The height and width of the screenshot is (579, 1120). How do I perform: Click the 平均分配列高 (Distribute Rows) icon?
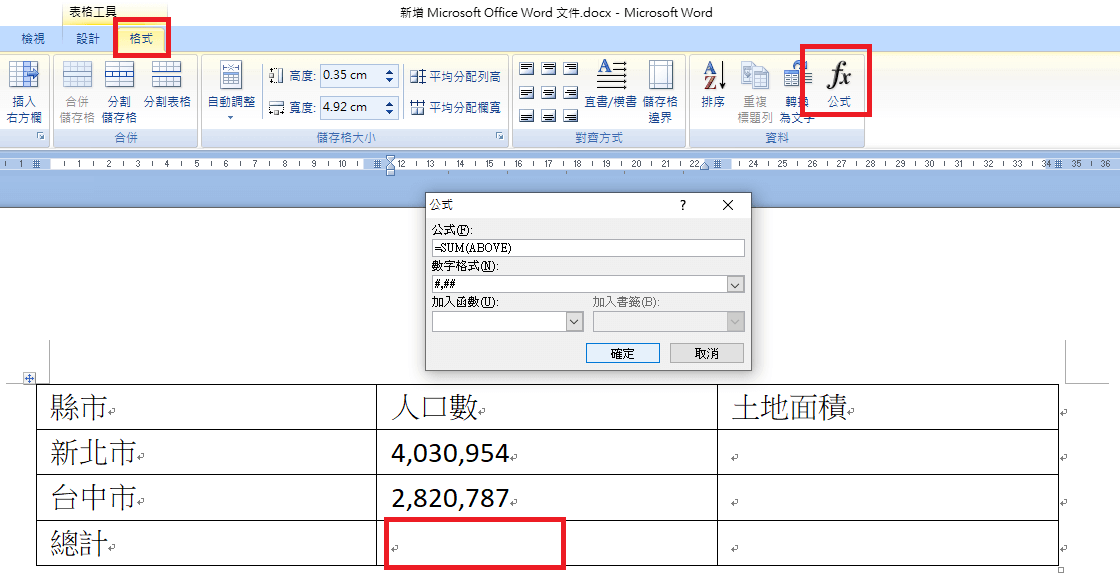click(418, 77)
